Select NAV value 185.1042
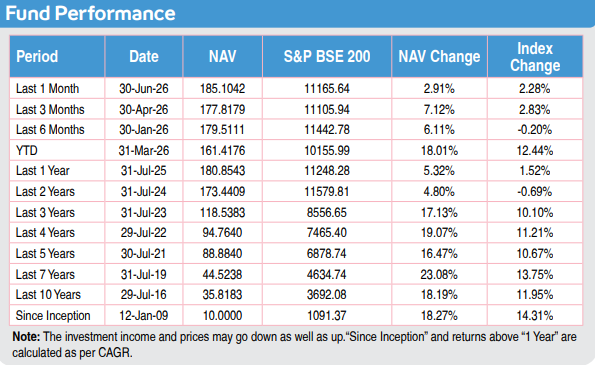Image resolution: width=595 pixels, height=365 pixels. [x=222, y=88]
